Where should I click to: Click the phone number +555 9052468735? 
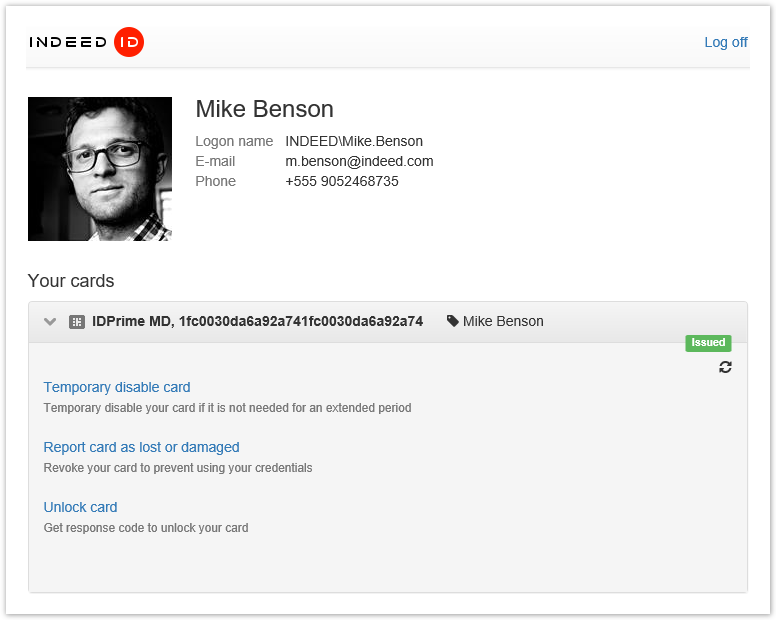[x=342, y=181]
